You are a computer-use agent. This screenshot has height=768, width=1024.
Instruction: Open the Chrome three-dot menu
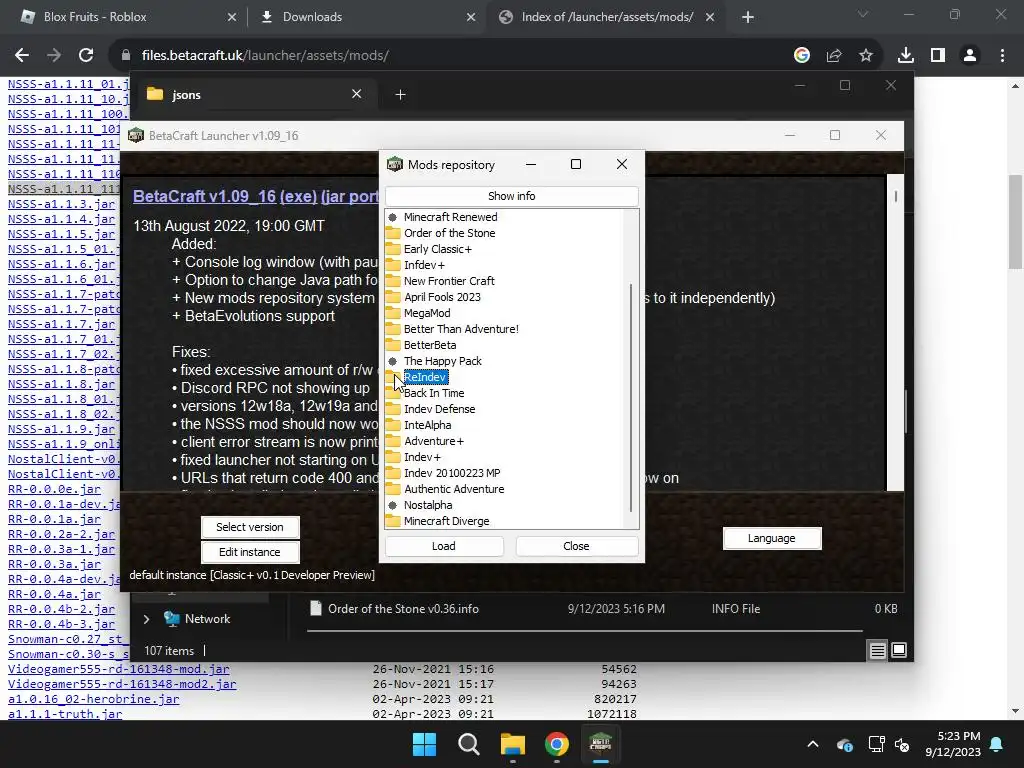[x=1002, y=56]
